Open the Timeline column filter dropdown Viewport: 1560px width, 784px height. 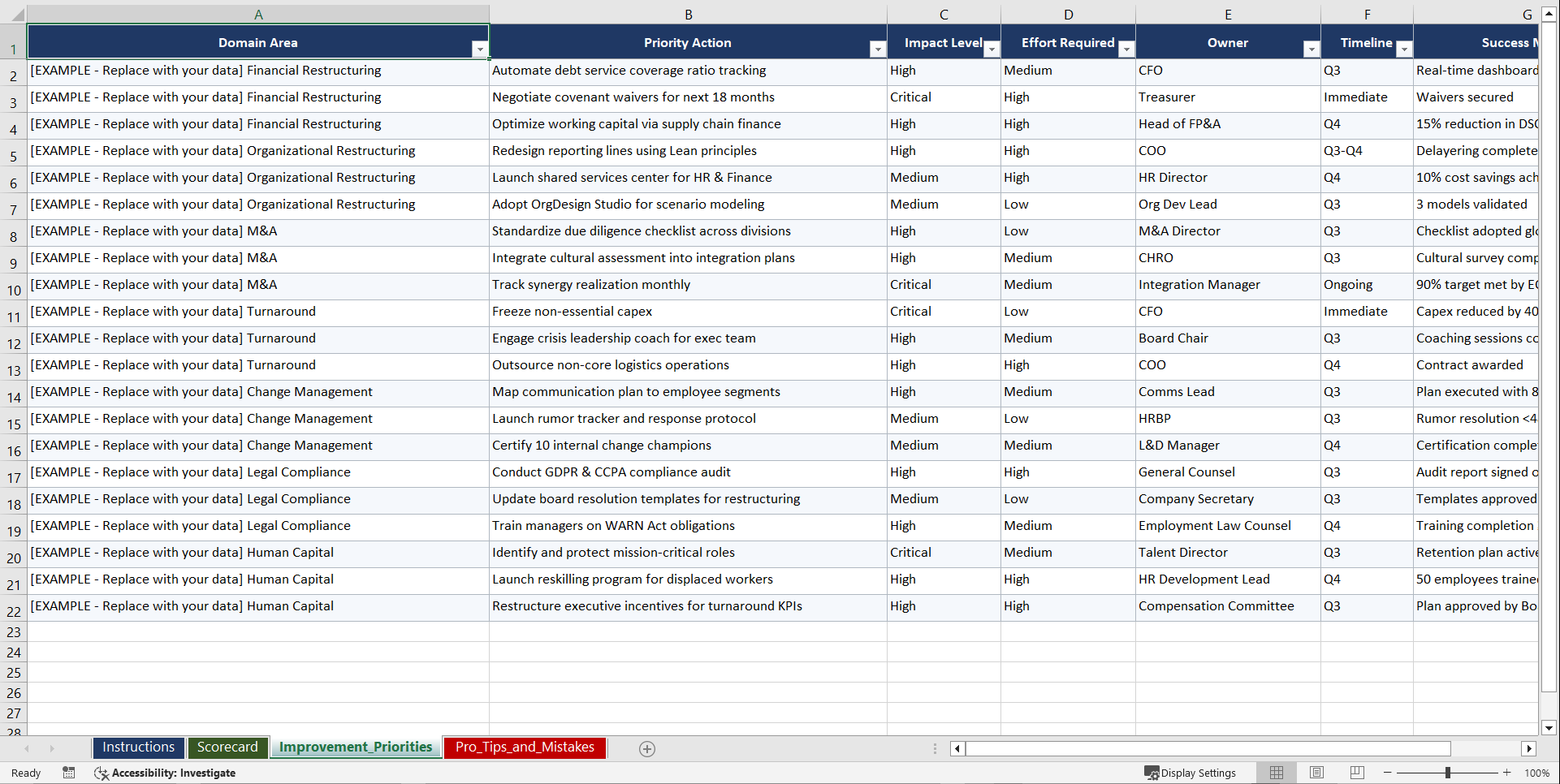[1405, 49]
